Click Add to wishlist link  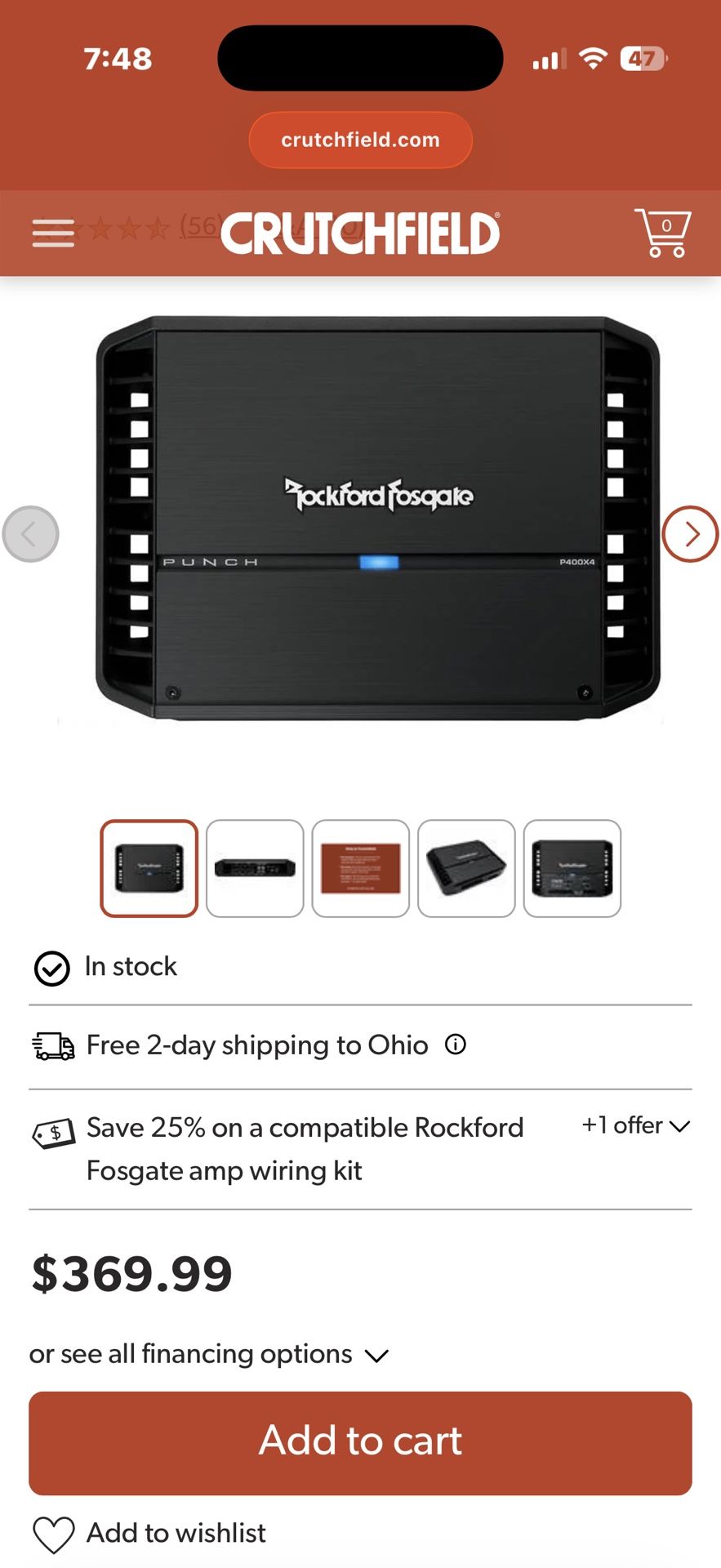click(176, 1533)
